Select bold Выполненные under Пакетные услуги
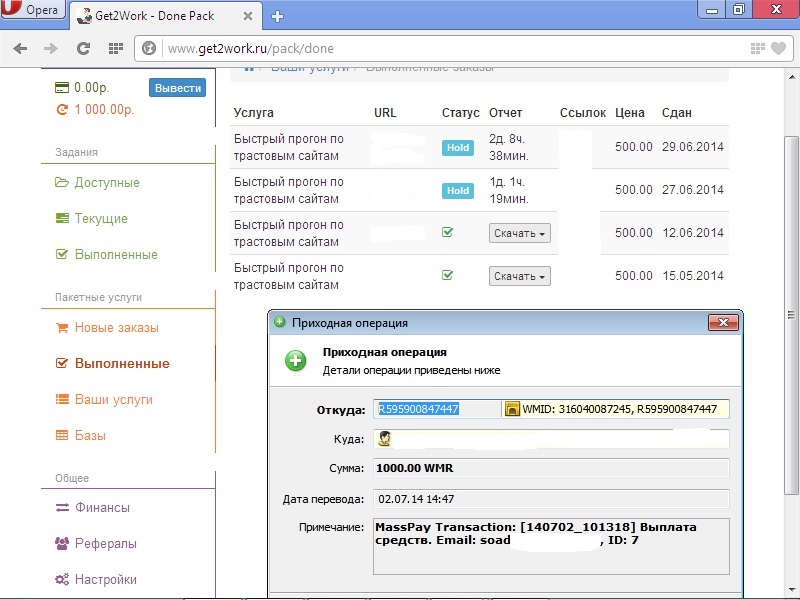800x600 pixels. [122, 363]
